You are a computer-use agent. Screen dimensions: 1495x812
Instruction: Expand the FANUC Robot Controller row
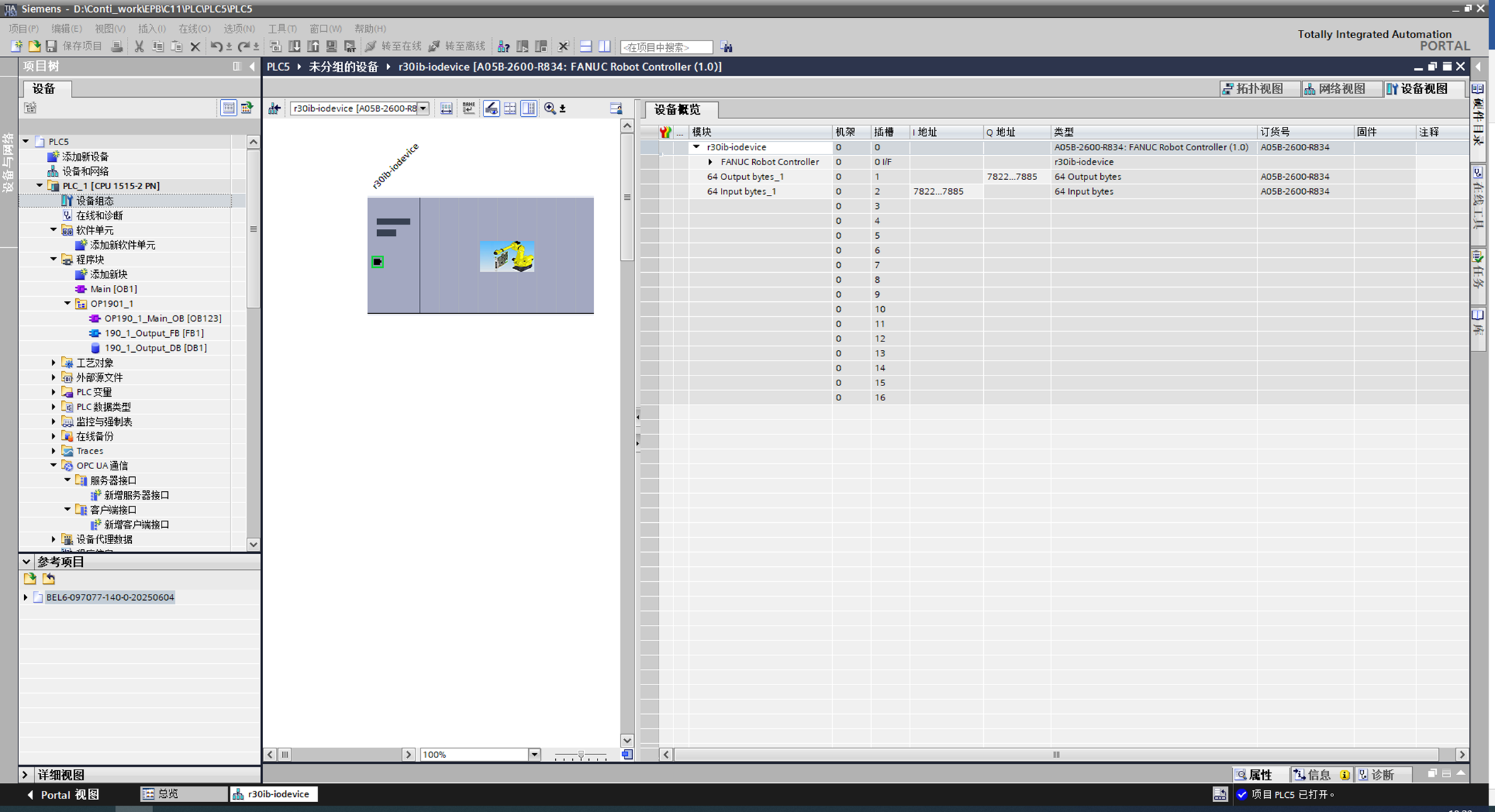coord(710,162)
